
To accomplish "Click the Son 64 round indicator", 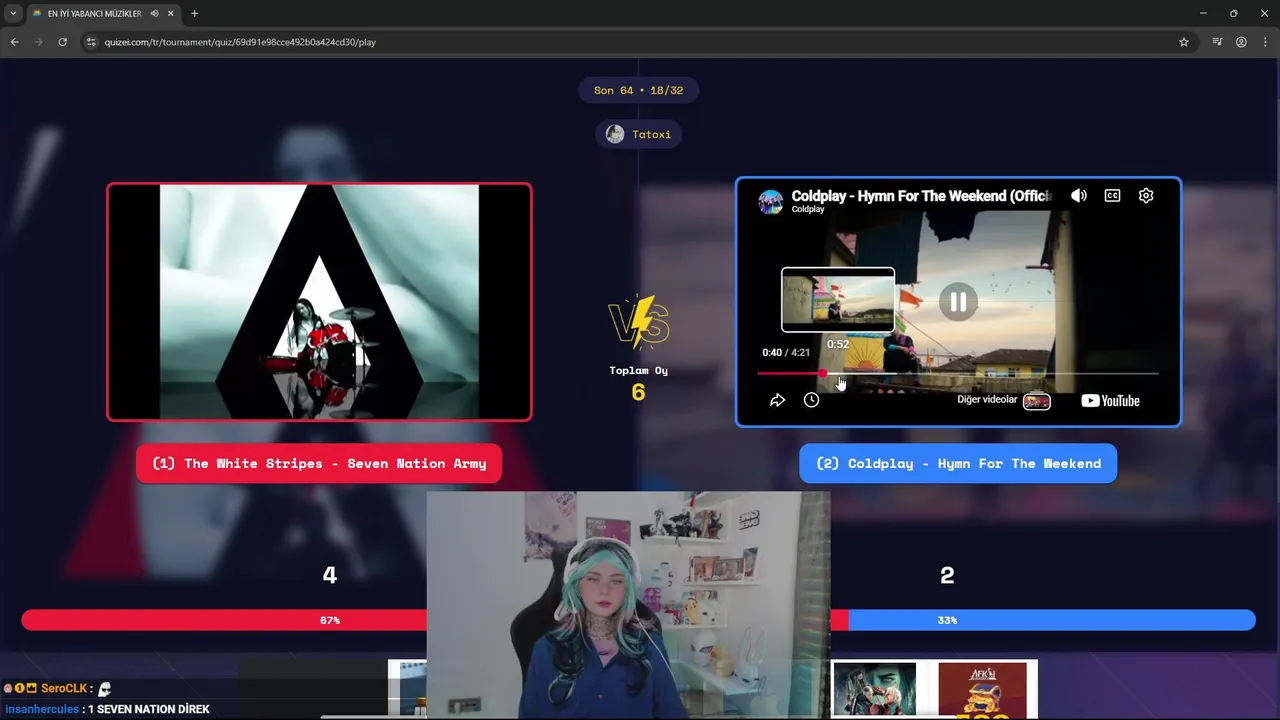I will (x=638, y=90).
